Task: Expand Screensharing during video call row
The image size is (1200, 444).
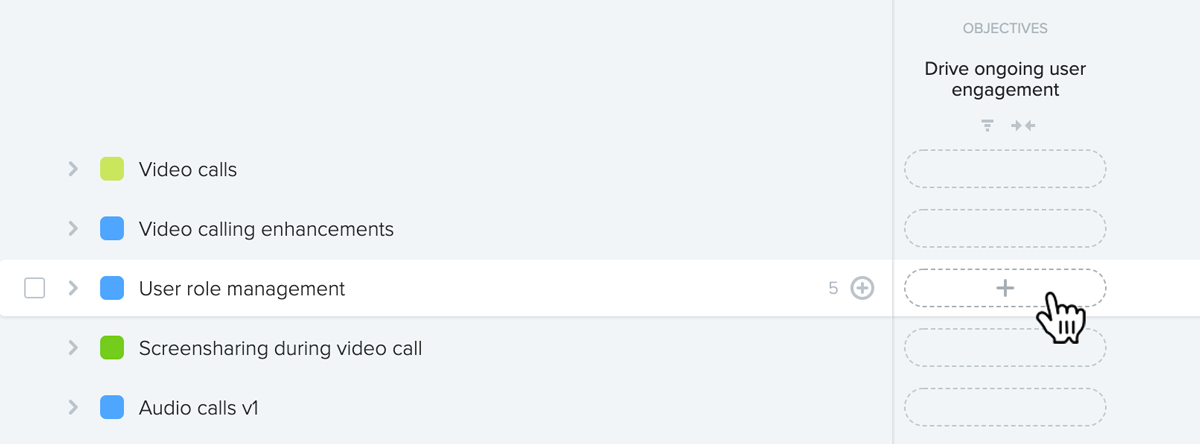Action: point(72,348)
